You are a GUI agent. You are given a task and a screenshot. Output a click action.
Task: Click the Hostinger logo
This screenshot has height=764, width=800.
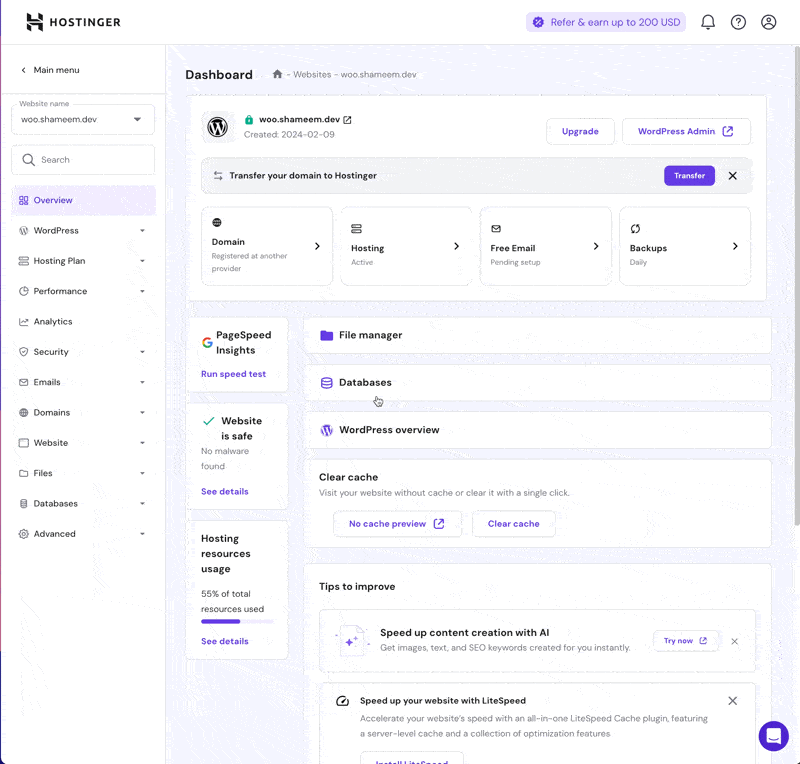[x=73, y=22]
